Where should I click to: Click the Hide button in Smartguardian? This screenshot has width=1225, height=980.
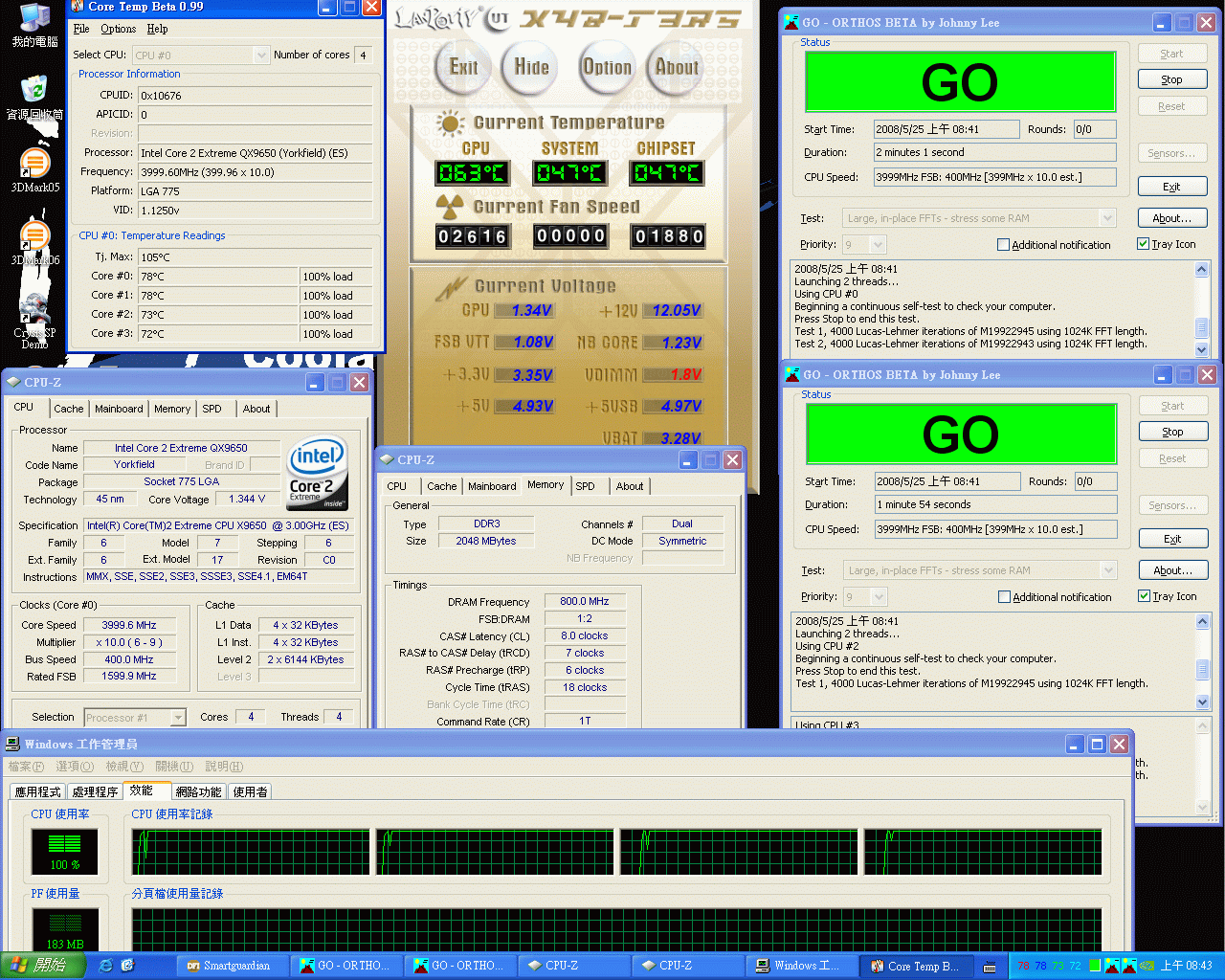click(531, 67)
